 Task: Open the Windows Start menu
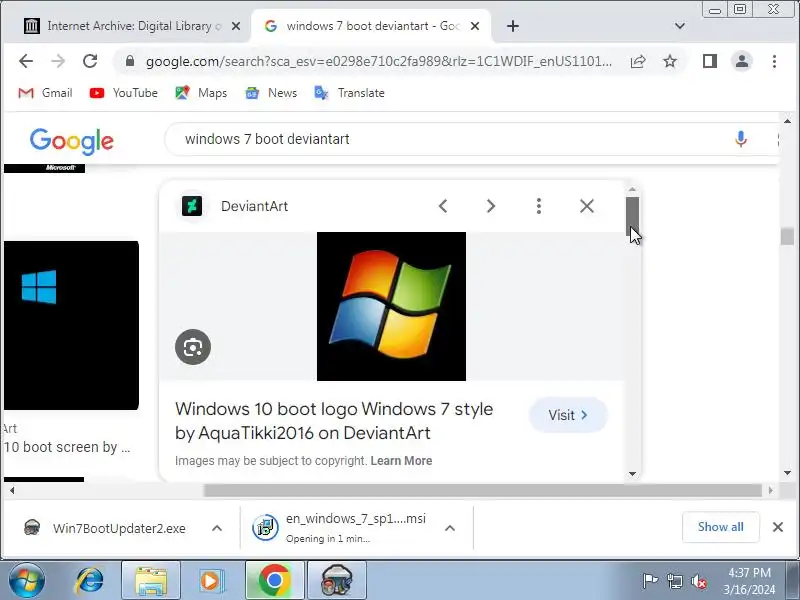[x=26, y=581]
